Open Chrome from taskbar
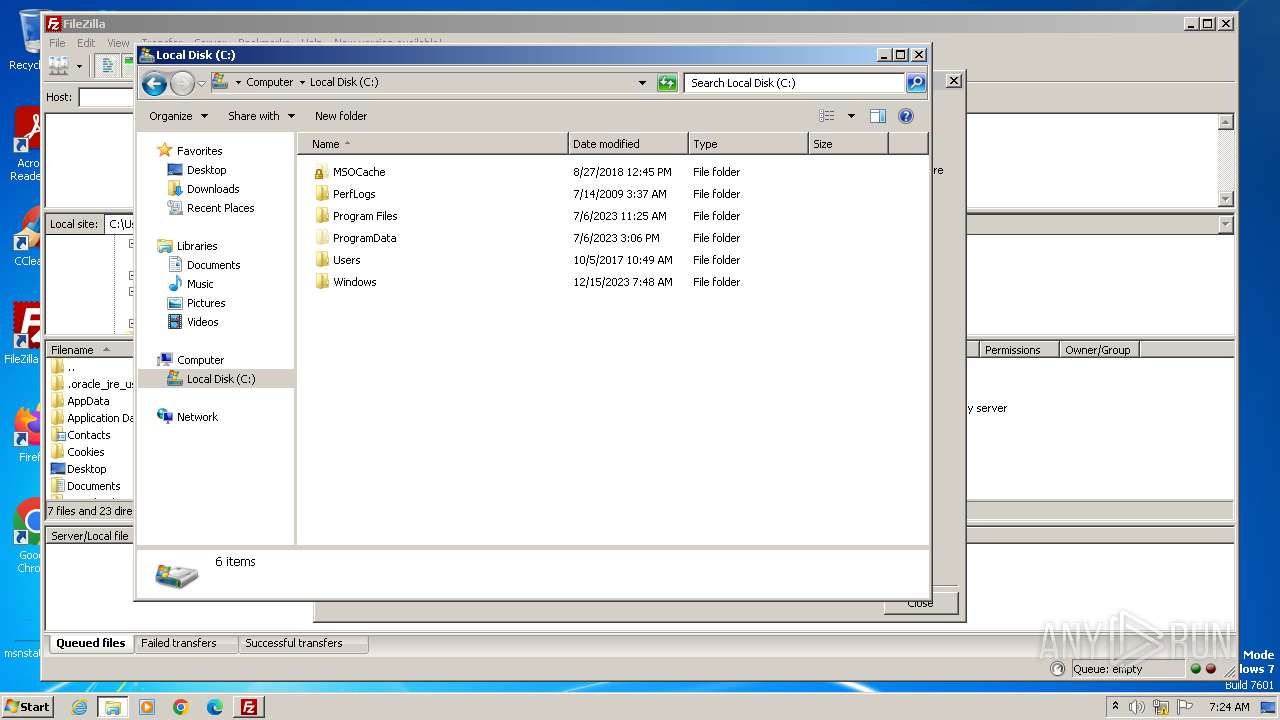 (x=181, y=707)
